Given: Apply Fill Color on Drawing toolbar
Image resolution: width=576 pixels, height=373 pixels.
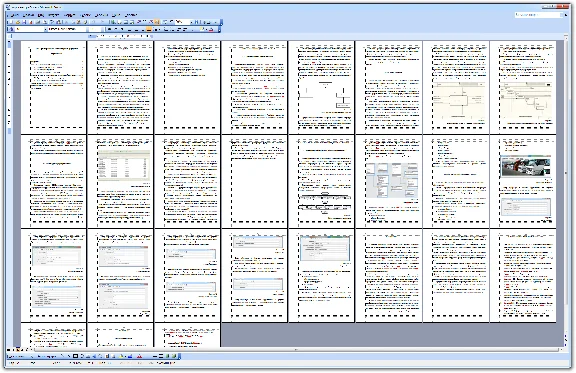Looking at the screenshot, I should click(x=121, y=356).
